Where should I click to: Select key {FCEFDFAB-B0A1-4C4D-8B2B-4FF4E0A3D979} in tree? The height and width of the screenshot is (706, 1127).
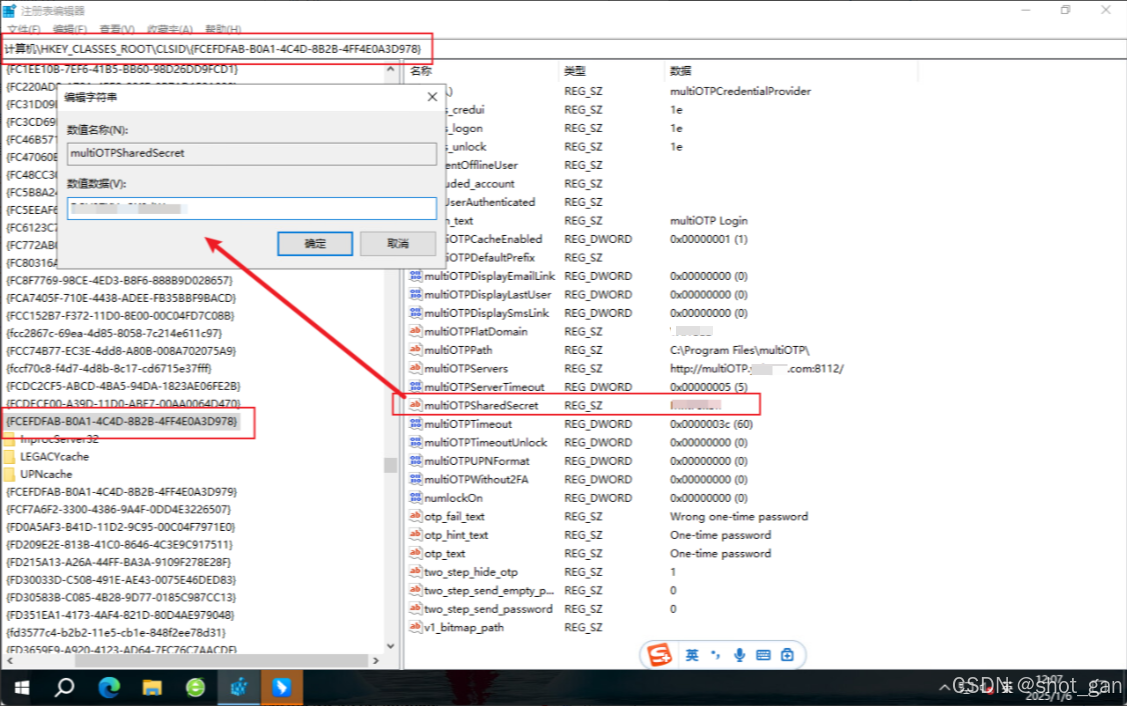(x=121, y=492)
